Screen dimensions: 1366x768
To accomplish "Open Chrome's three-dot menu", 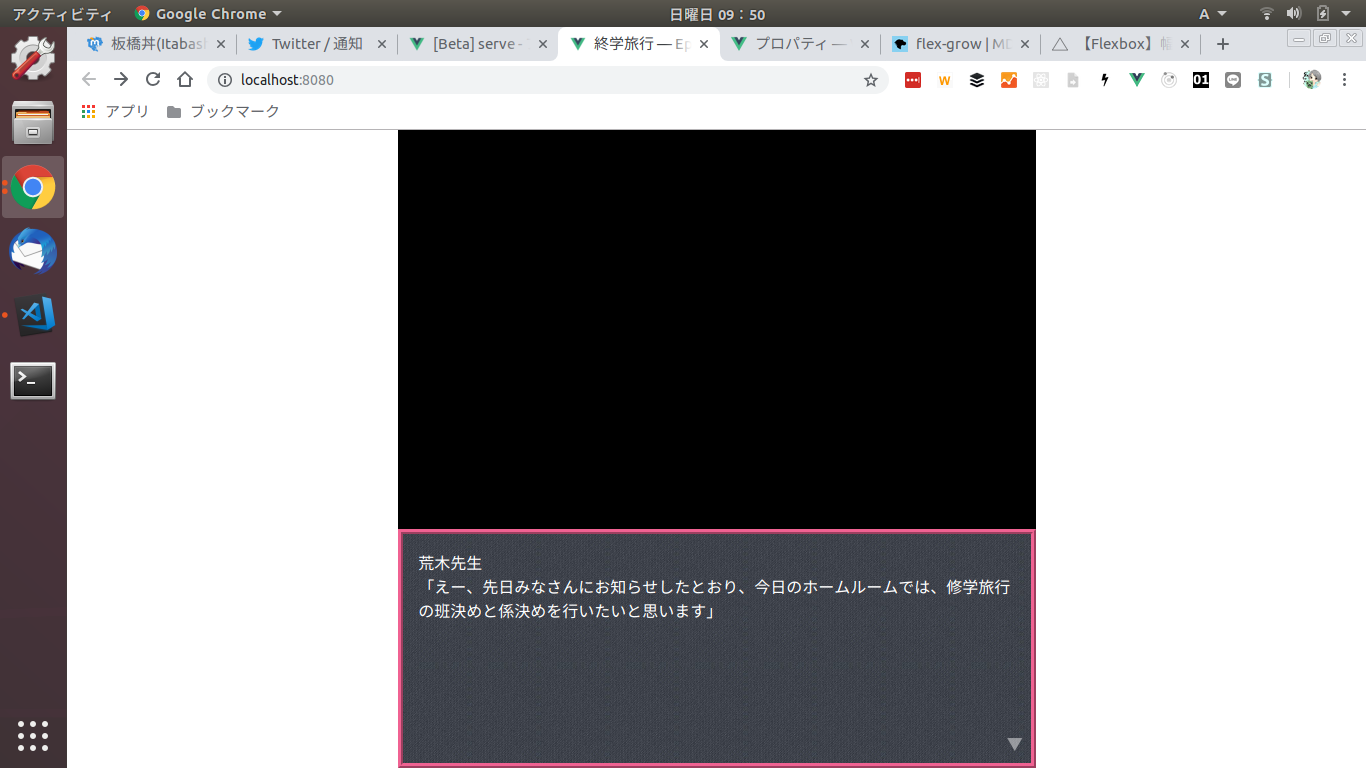I will (1344, 80).
